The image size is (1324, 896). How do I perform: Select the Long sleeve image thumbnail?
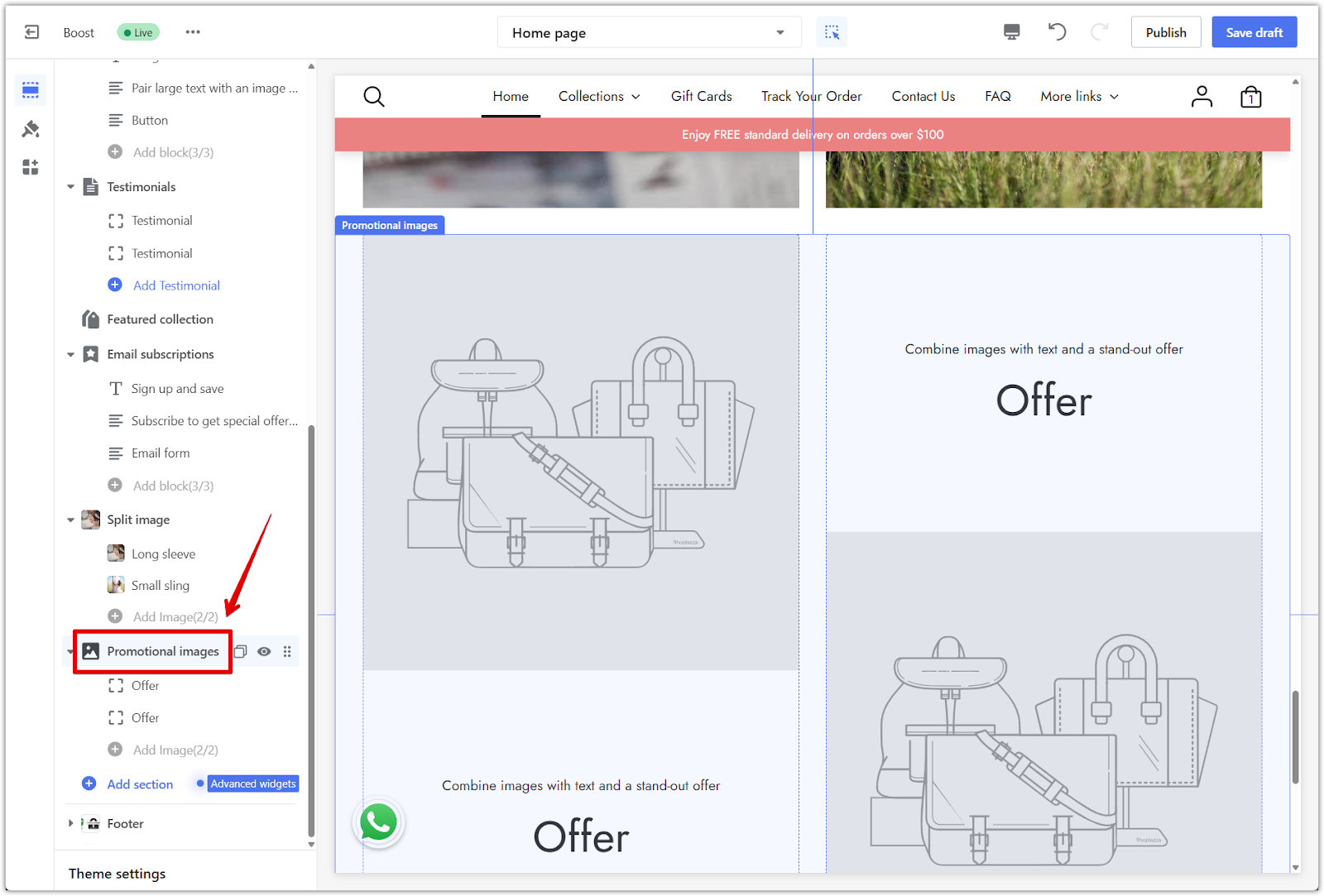click(116, 553)
